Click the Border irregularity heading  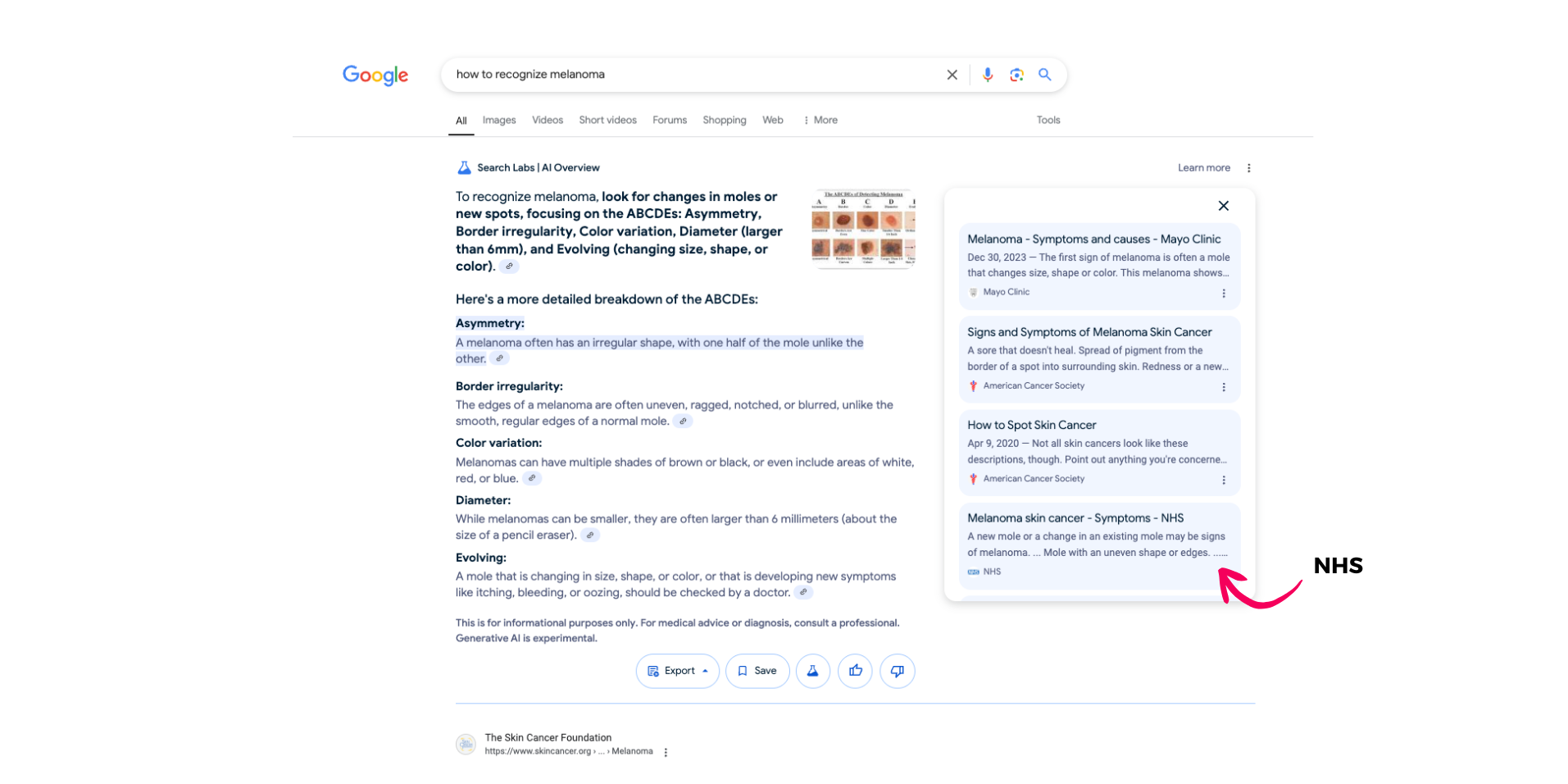pyautogui.click(x=509, y=386)
